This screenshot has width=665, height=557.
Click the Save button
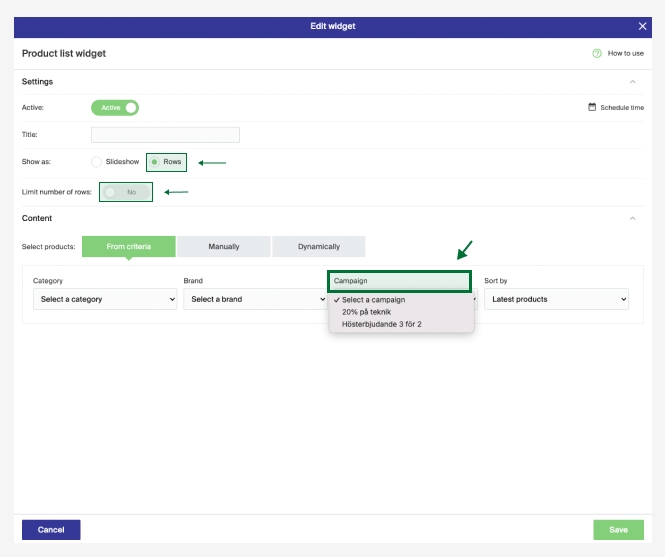618,529
